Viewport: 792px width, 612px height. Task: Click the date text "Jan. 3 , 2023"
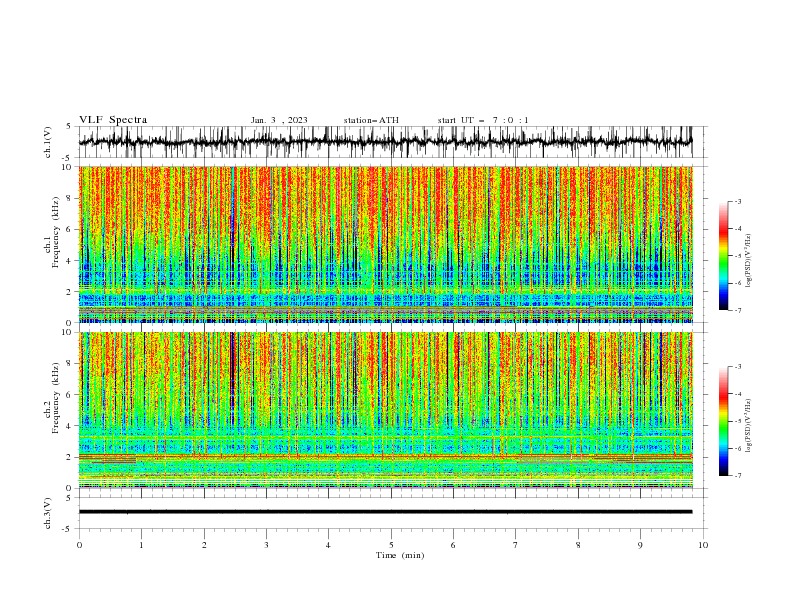(x=279, y=120)
